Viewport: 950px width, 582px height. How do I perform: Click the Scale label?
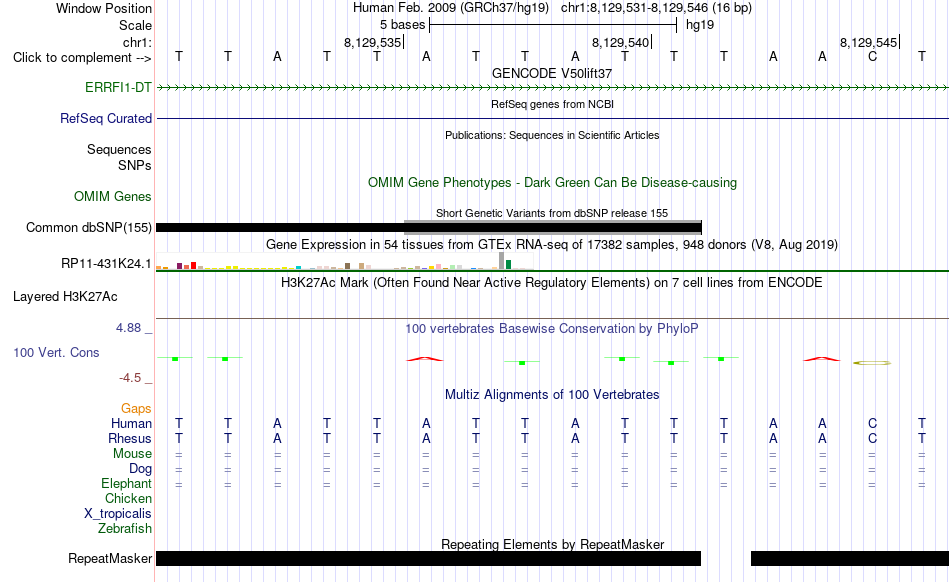point(135,25)
